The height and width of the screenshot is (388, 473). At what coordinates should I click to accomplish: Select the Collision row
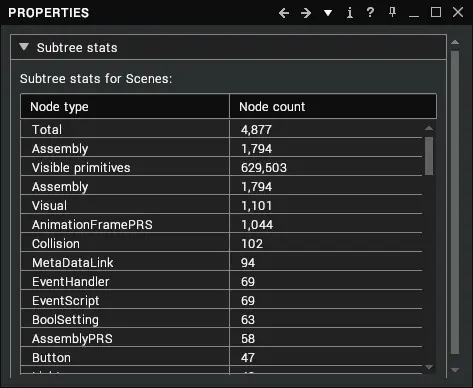point(222,244)
